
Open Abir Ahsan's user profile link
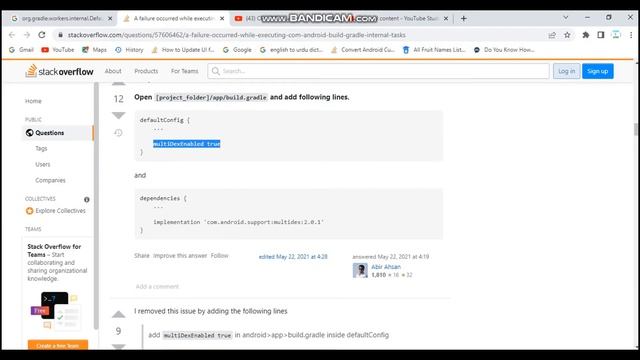pyautogui.click(x=386, y=267)
